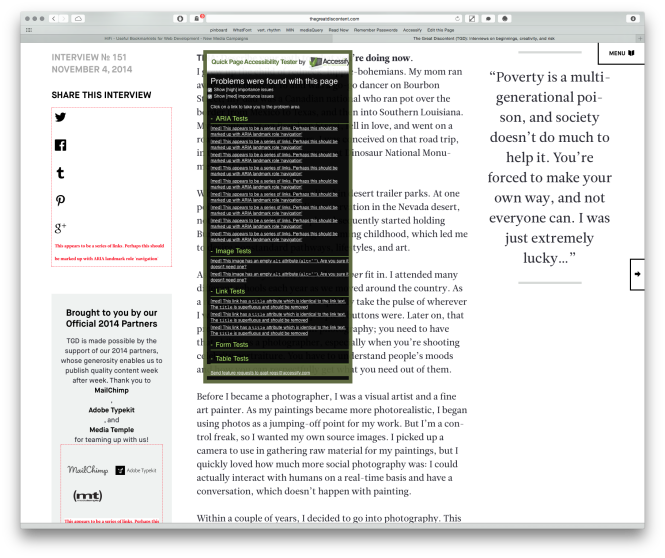Click the MIN bookmark in favorites bar

(x=290, y=30)
